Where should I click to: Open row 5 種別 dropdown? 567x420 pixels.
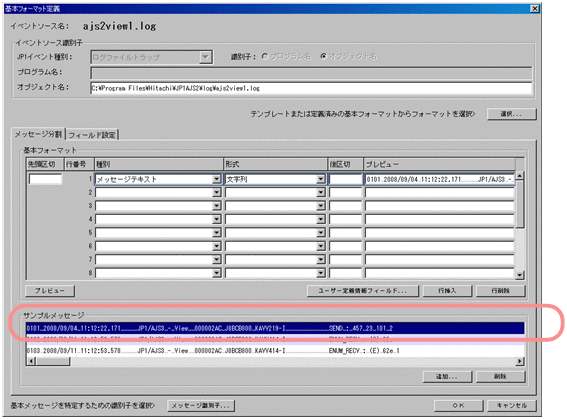click(217, 233)
